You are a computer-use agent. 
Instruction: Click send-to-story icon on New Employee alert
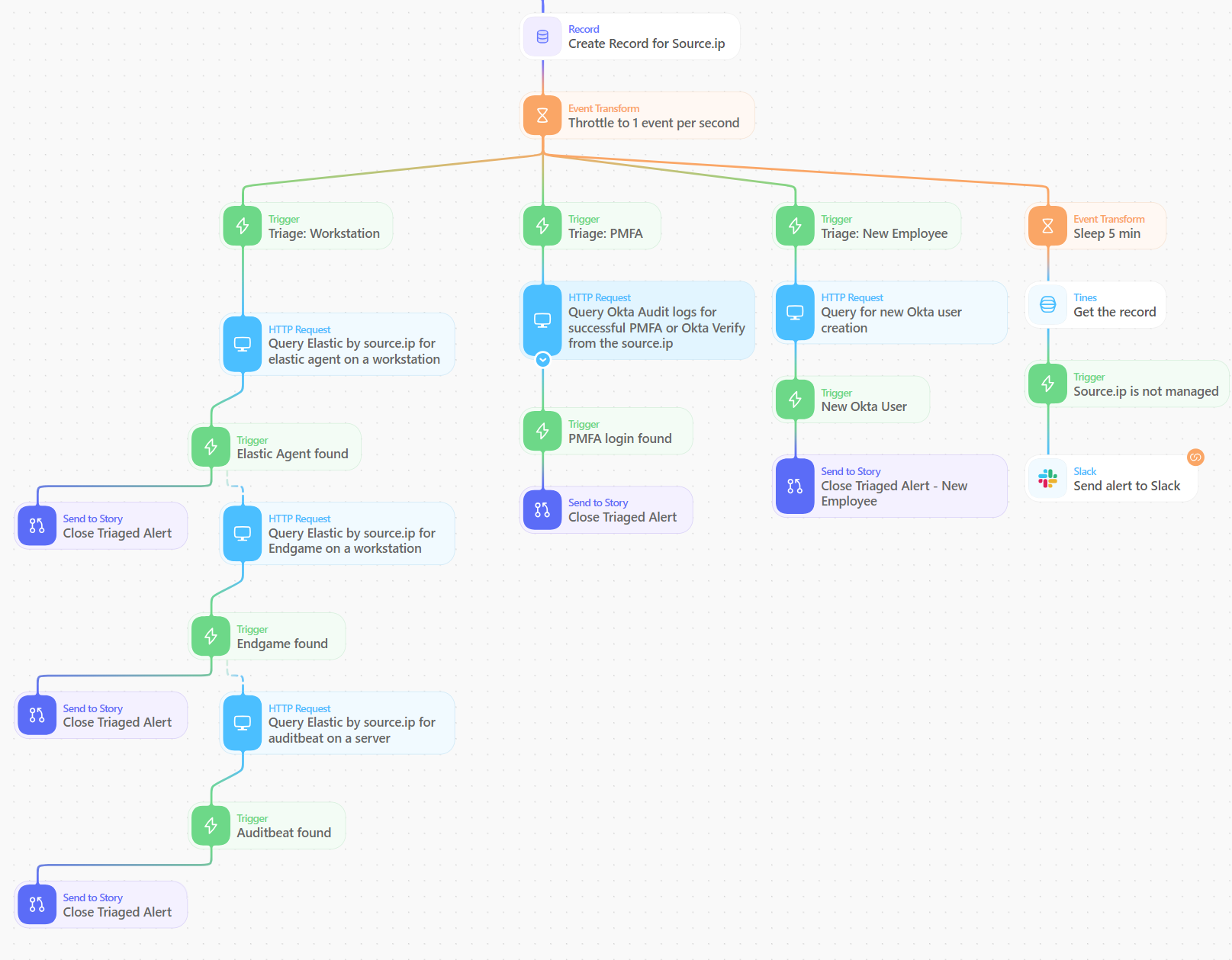795,486
